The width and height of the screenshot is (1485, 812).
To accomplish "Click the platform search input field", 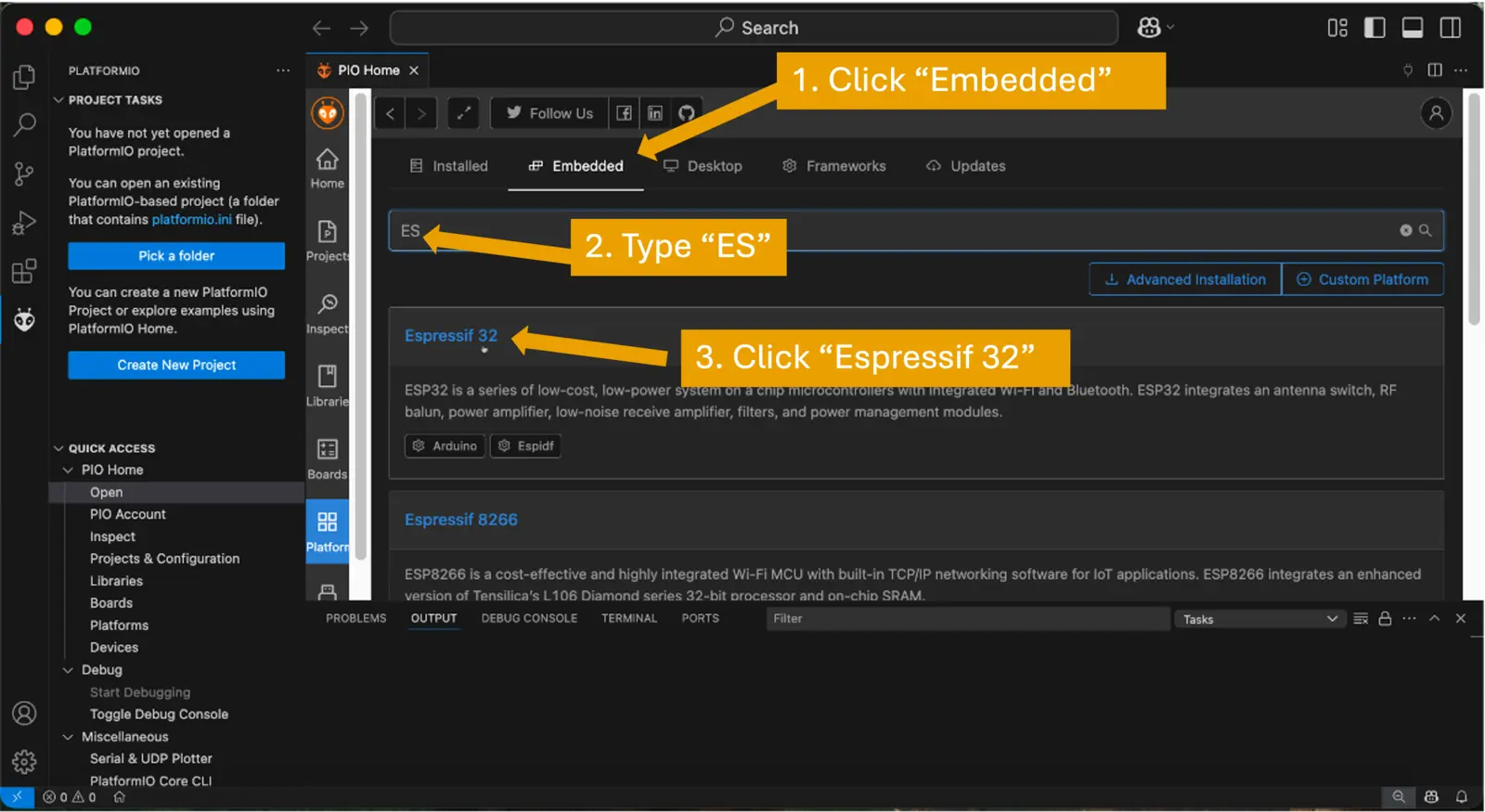I will click(x=916, y=230).
